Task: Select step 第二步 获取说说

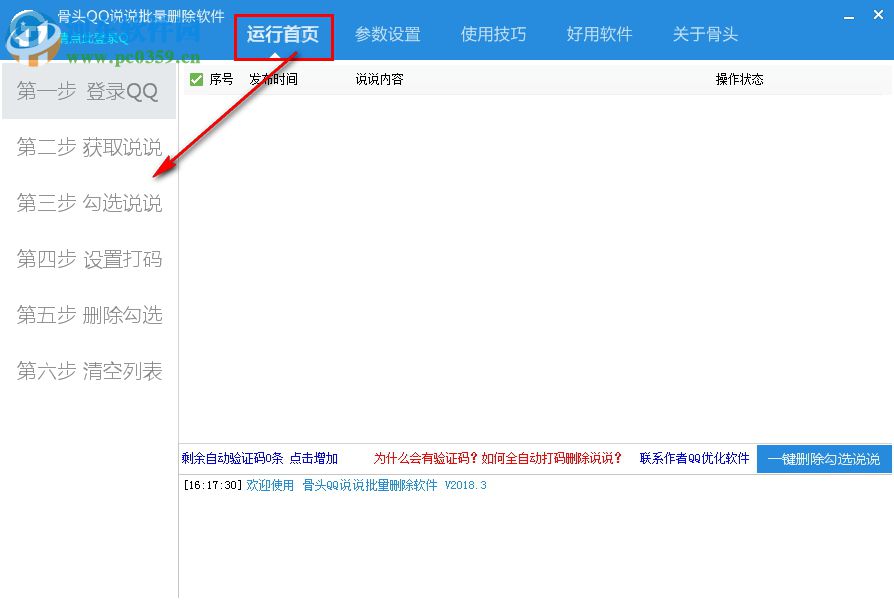Action: 89,147
